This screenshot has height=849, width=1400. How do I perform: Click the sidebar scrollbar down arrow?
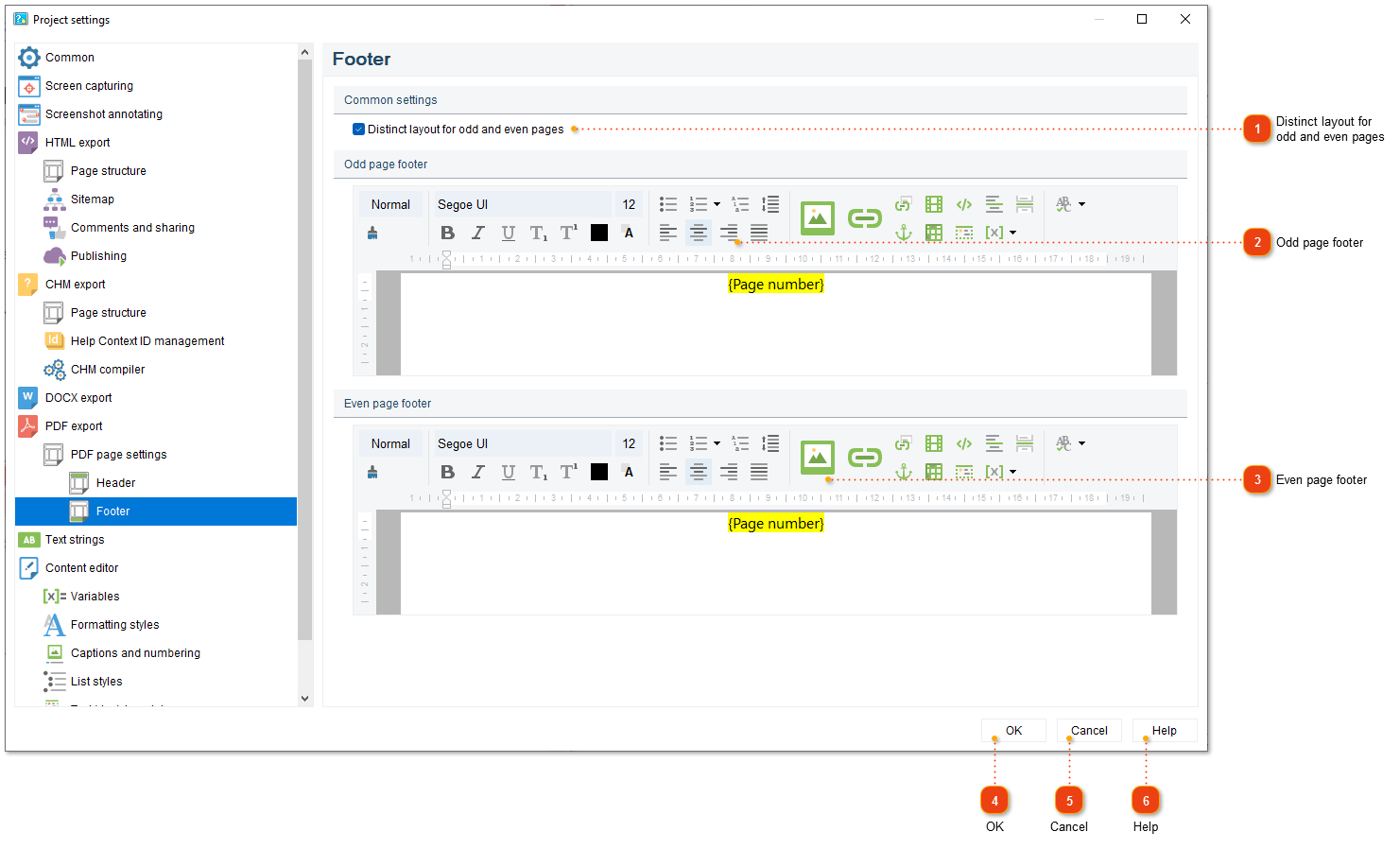[x=304, y=699]
